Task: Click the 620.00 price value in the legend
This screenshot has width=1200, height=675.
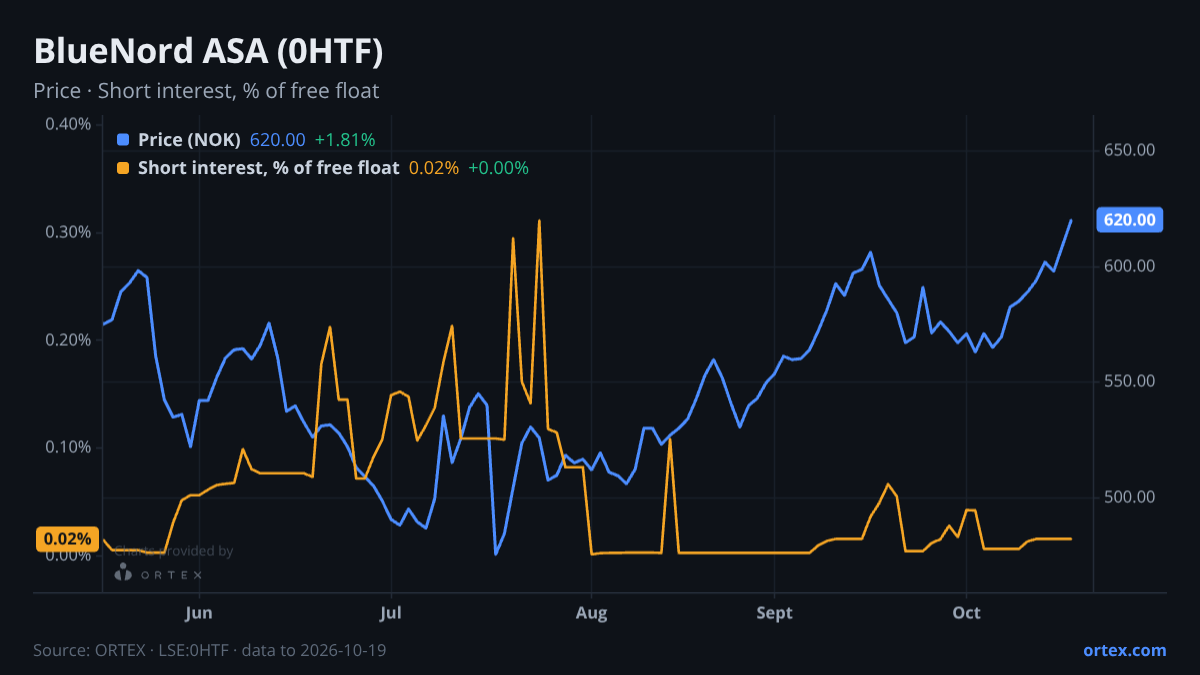Action: pos(277,140)
